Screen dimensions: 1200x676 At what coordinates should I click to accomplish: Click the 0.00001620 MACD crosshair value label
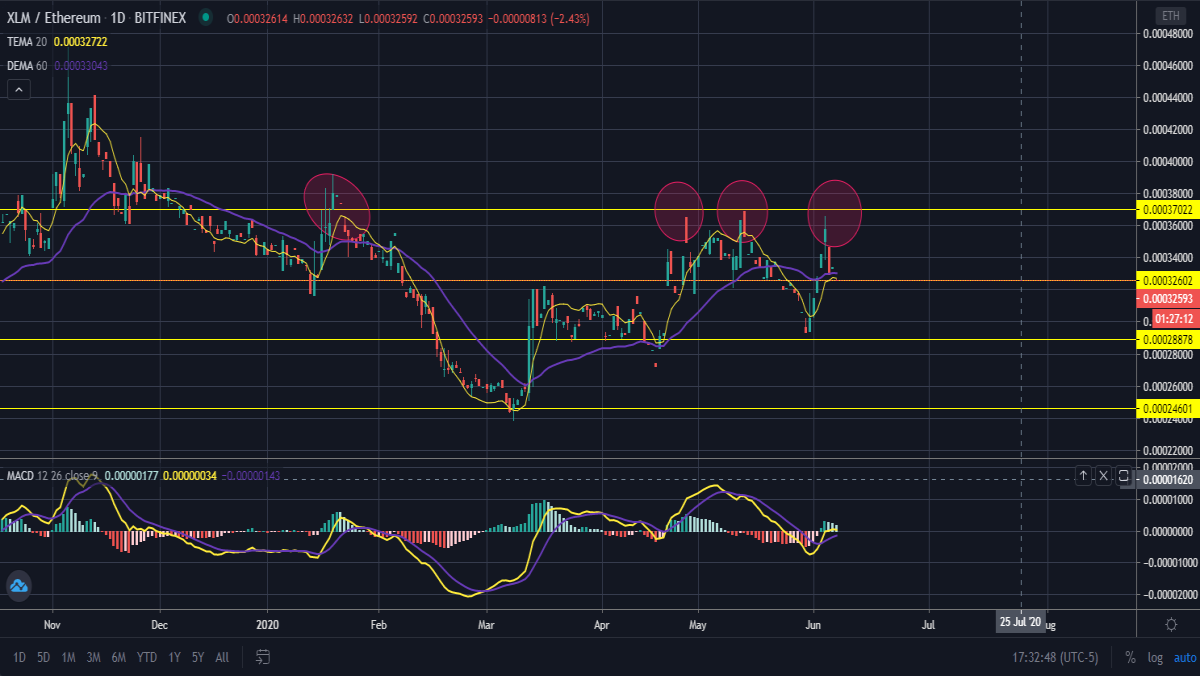pos(1167,479)
